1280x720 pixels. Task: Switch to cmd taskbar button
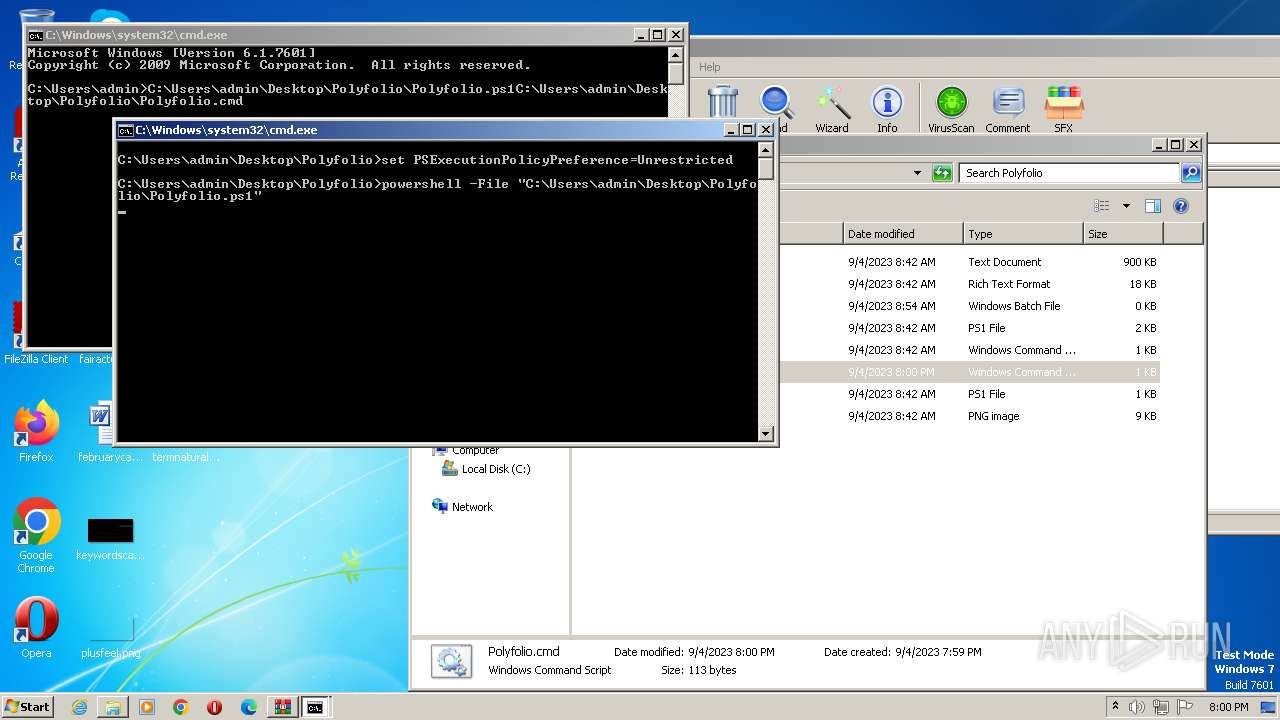pyautogui.click(x=315, y=707)
